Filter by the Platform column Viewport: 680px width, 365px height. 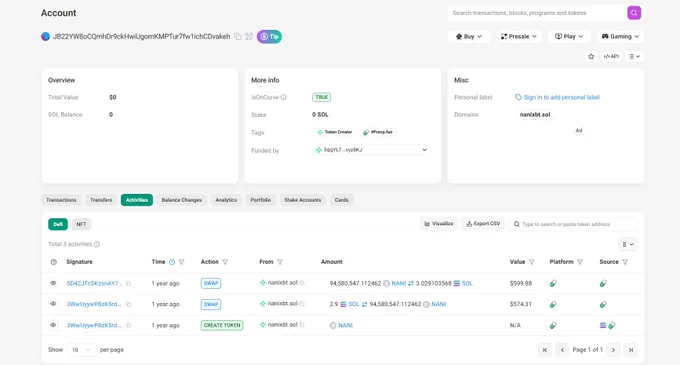click(580, 262)
